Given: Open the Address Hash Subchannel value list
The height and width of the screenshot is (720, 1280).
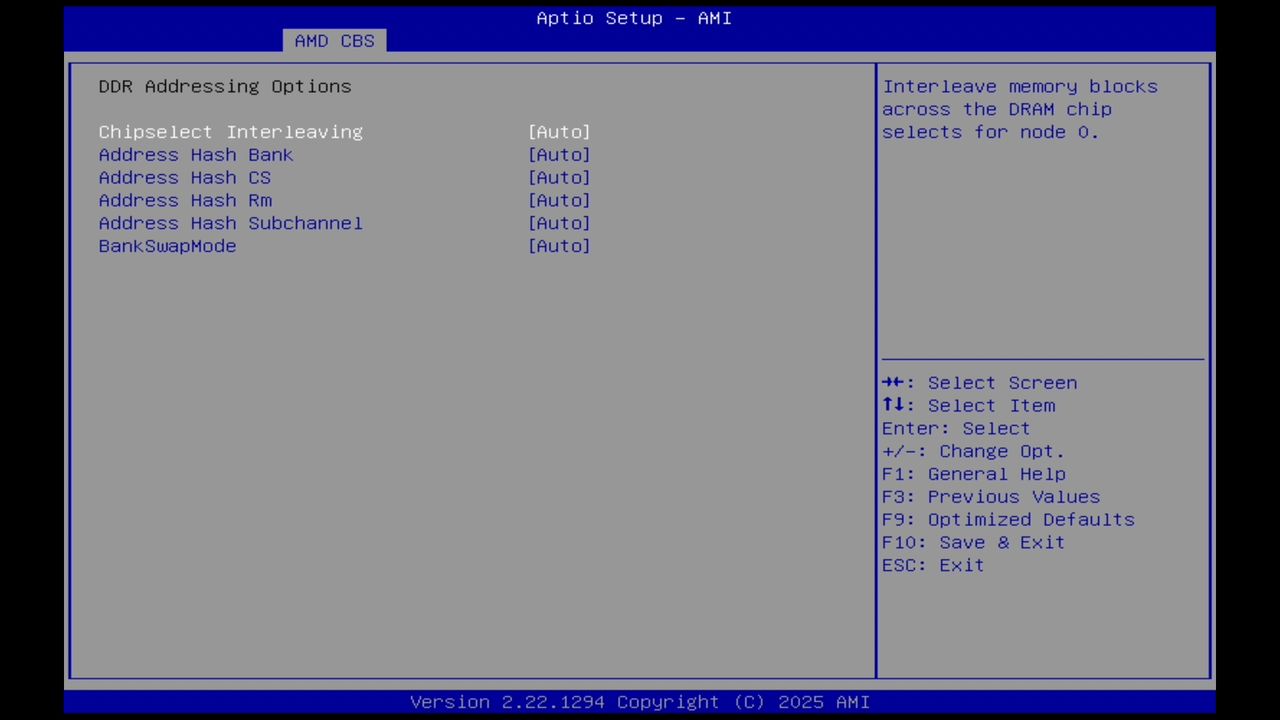Looking at the screenshot, I should pyautogui.click(x=559, y=223).
